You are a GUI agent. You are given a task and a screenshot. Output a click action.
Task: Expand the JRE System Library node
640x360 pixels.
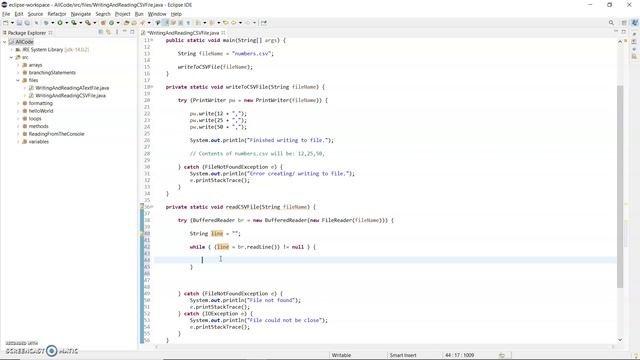[x=11, y=50]
